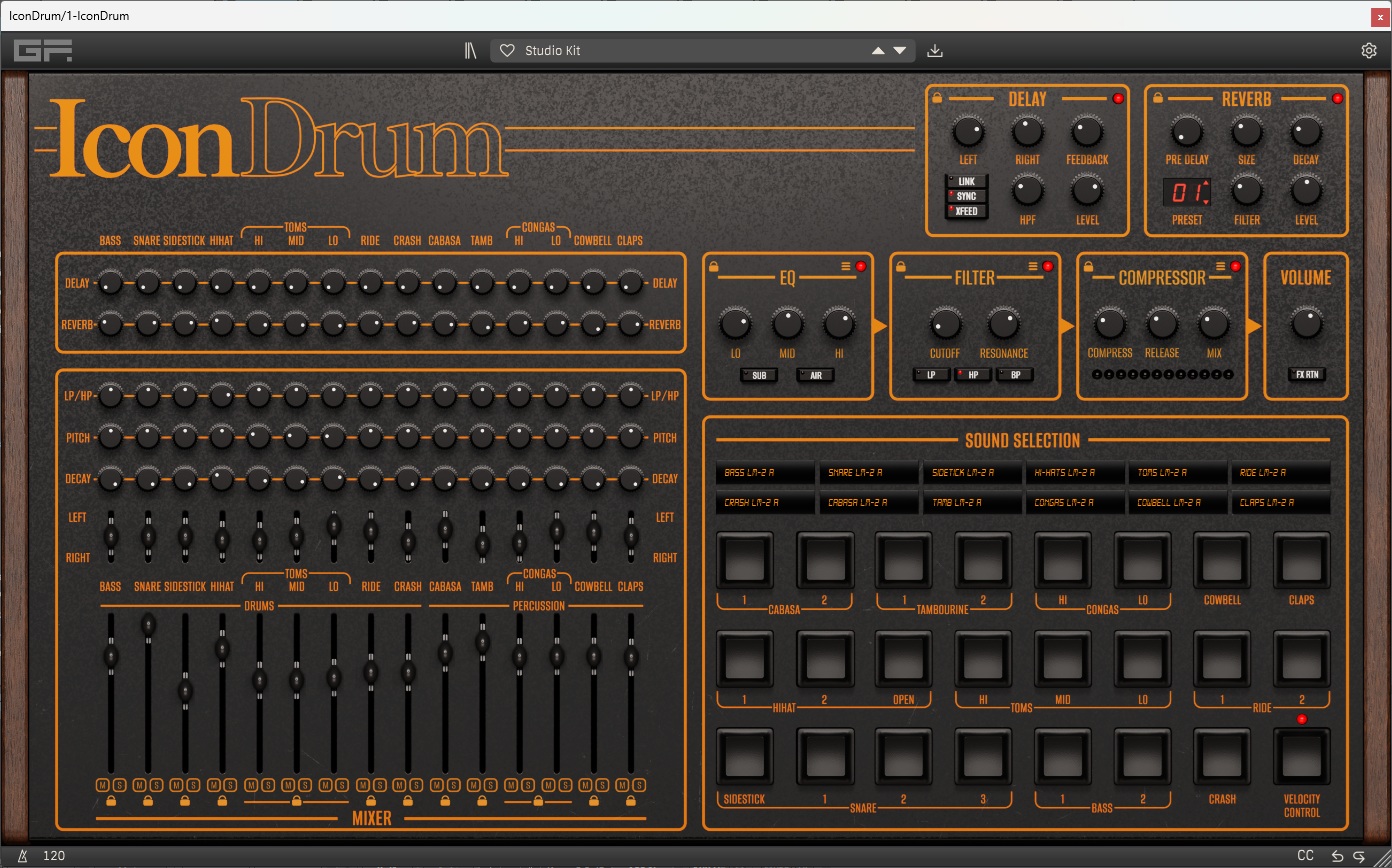
Task: Open the settings gear
Action: click(x=1369, y=49)
